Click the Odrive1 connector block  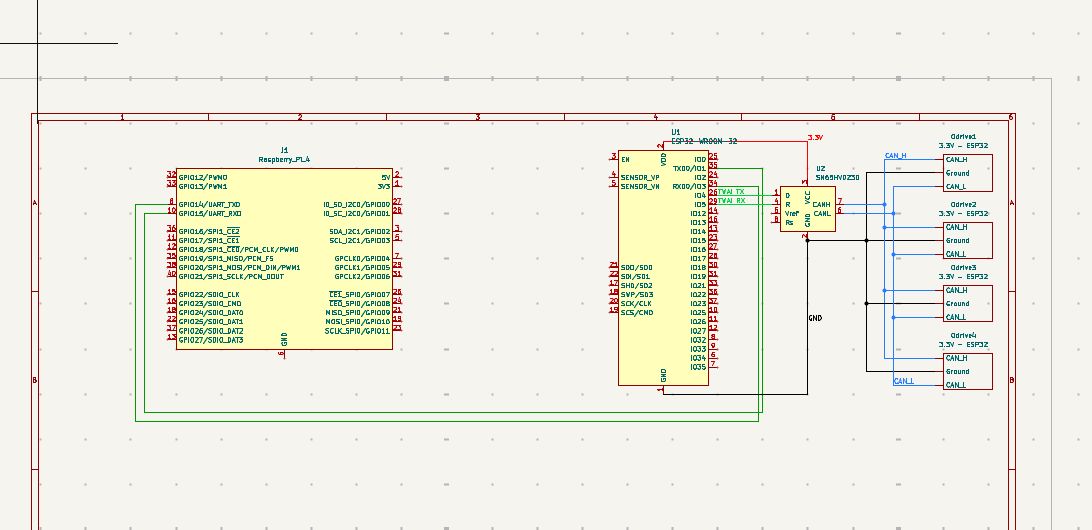[x=966, y=172]
